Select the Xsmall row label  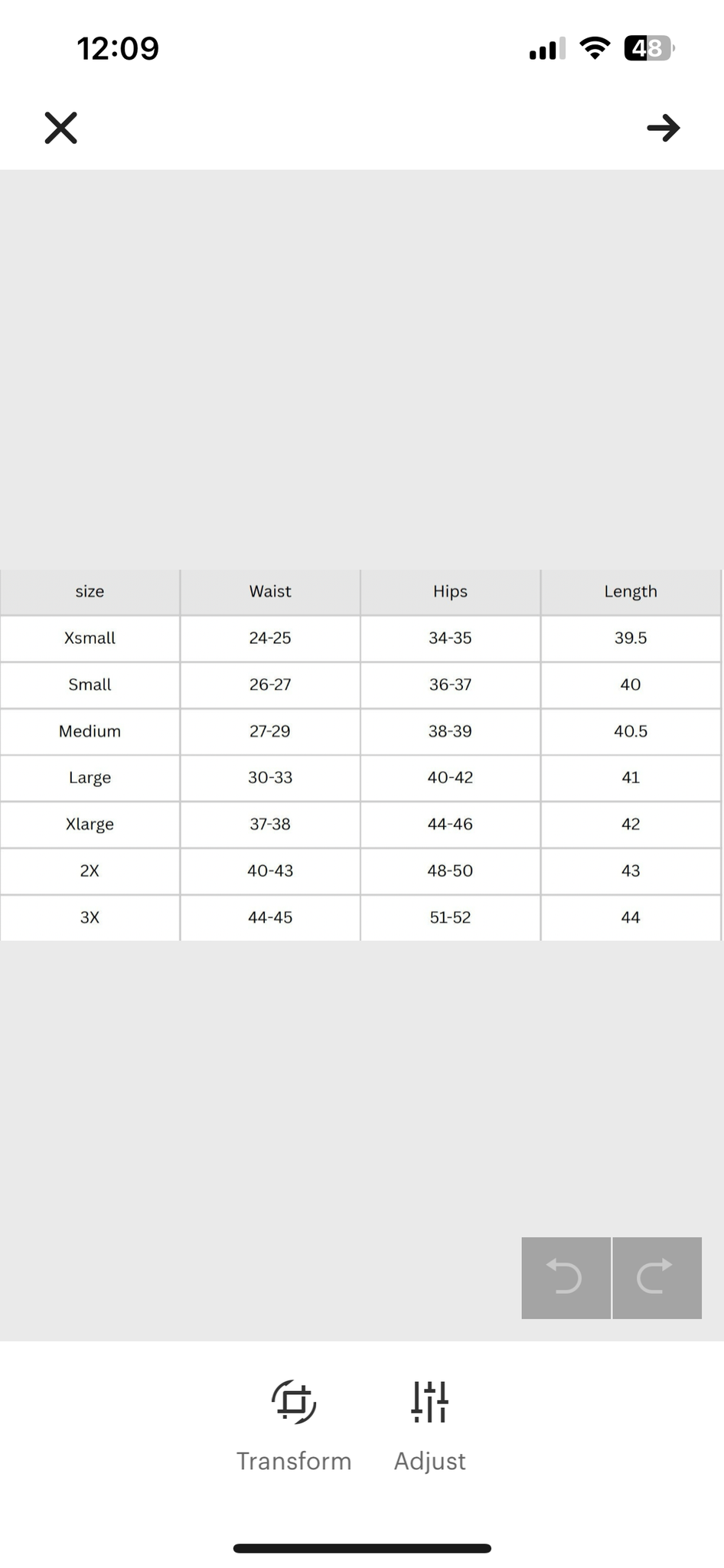(90, 638)
